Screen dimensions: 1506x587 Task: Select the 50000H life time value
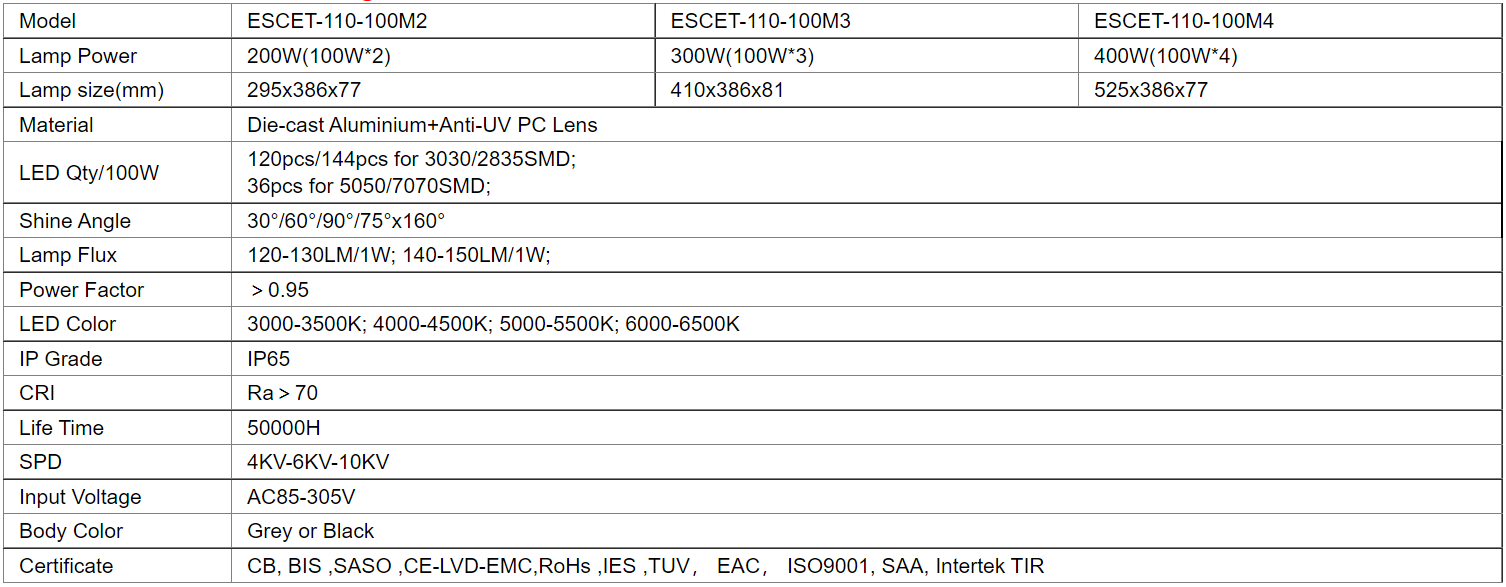(x=284, y=428)
